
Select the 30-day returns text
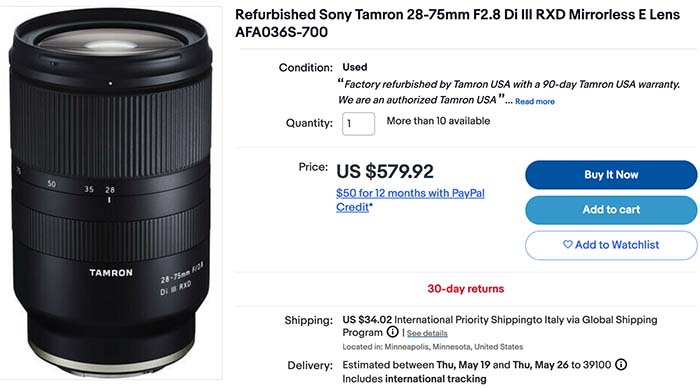point(466,288)
